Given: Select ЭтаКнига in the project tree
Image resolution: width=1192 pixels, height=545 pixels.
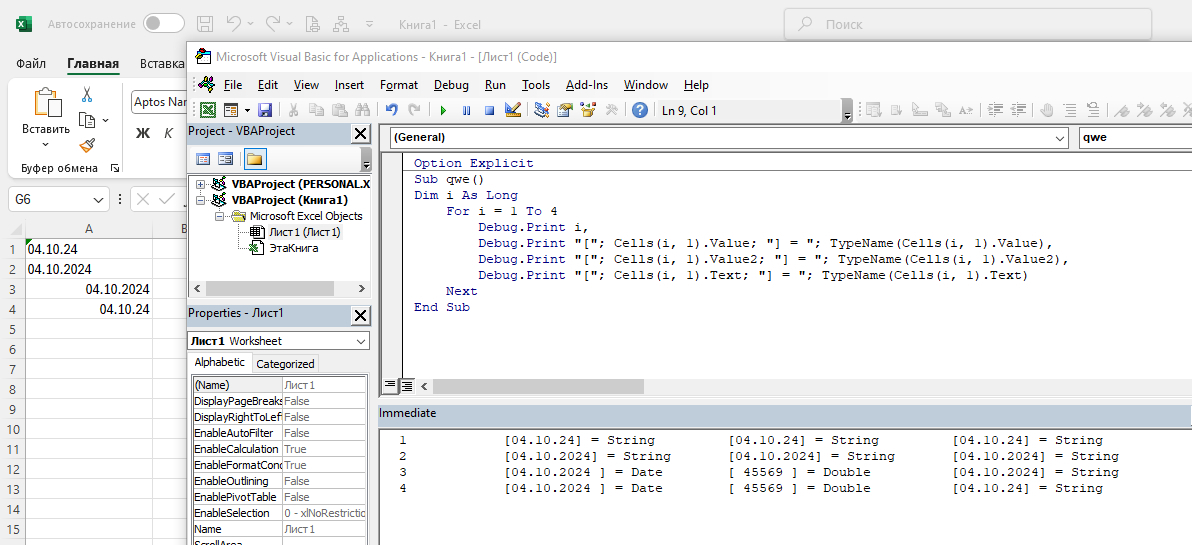Looking at the screenshot, I should [293, 248].
